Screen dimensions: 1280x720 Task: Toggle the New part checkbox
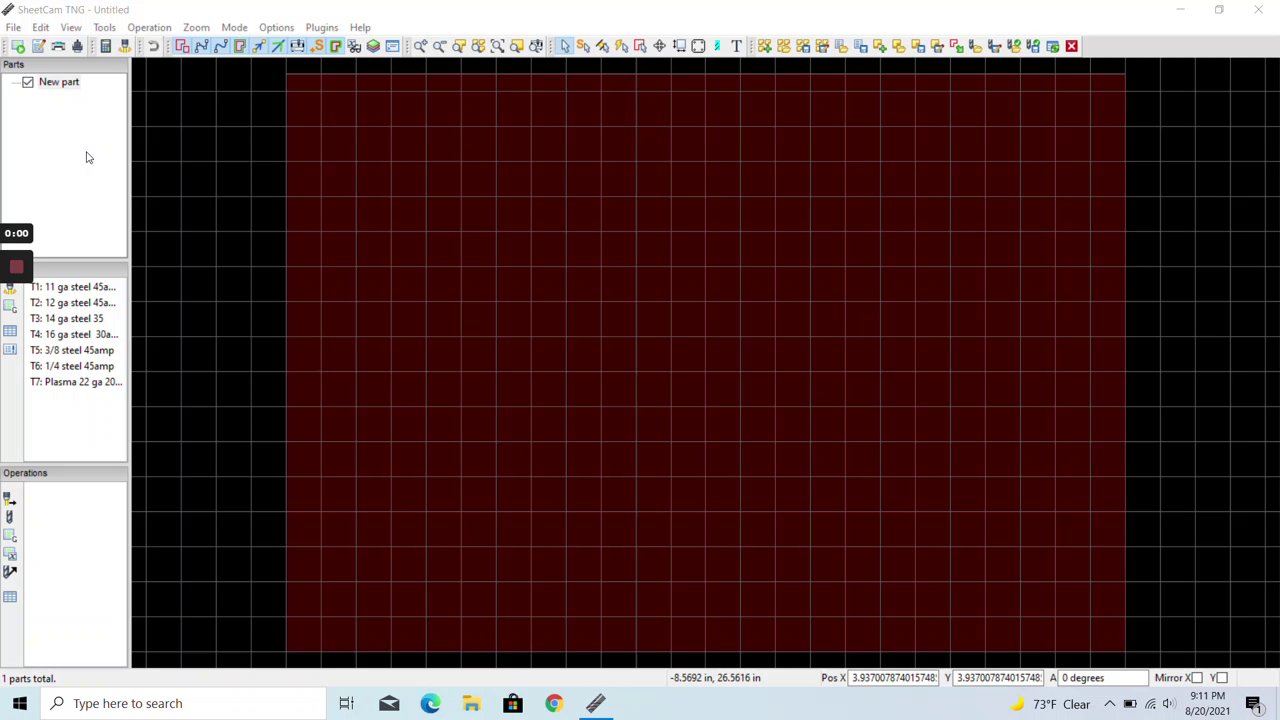(x=28, y=82)
